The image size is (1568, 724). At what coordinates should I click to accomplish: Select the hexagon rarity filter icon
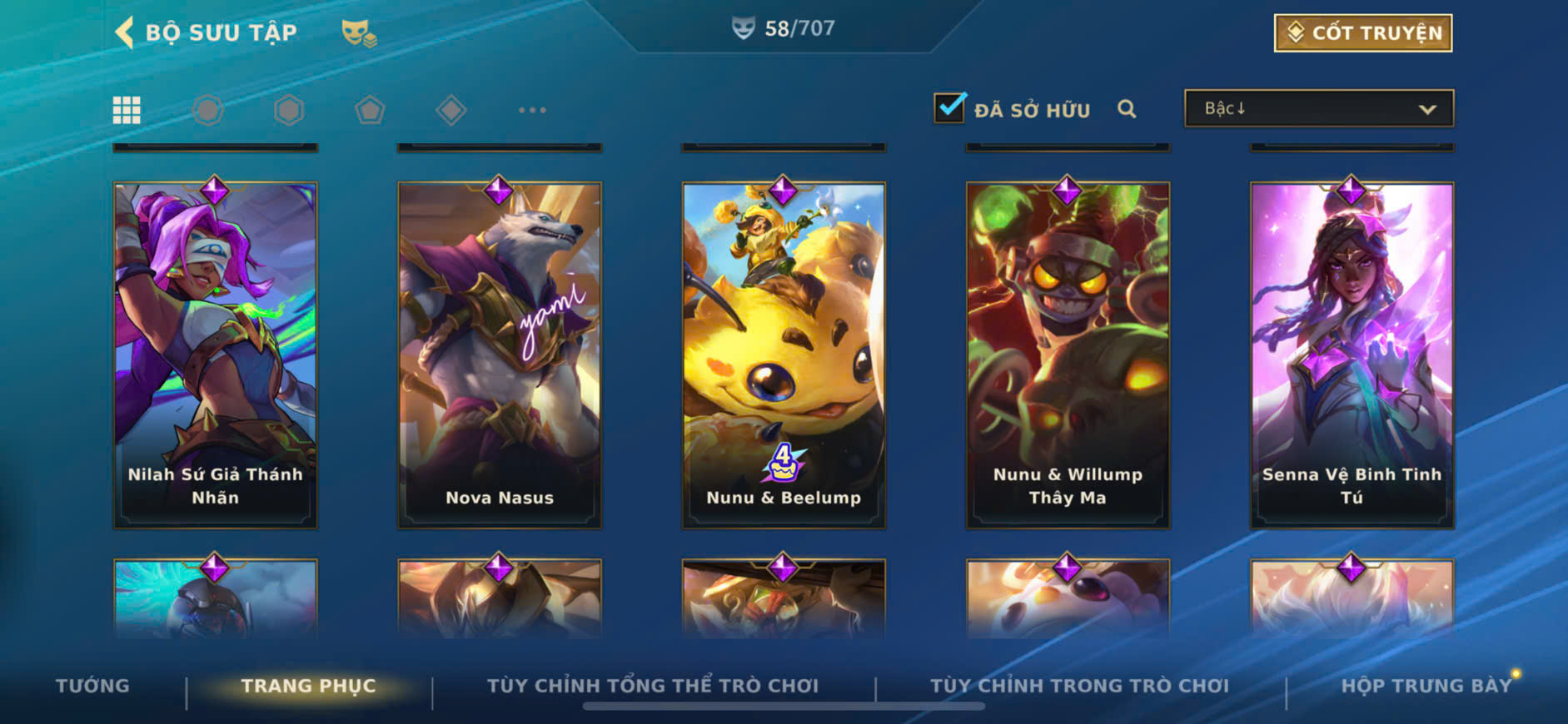tap(289, 110)
